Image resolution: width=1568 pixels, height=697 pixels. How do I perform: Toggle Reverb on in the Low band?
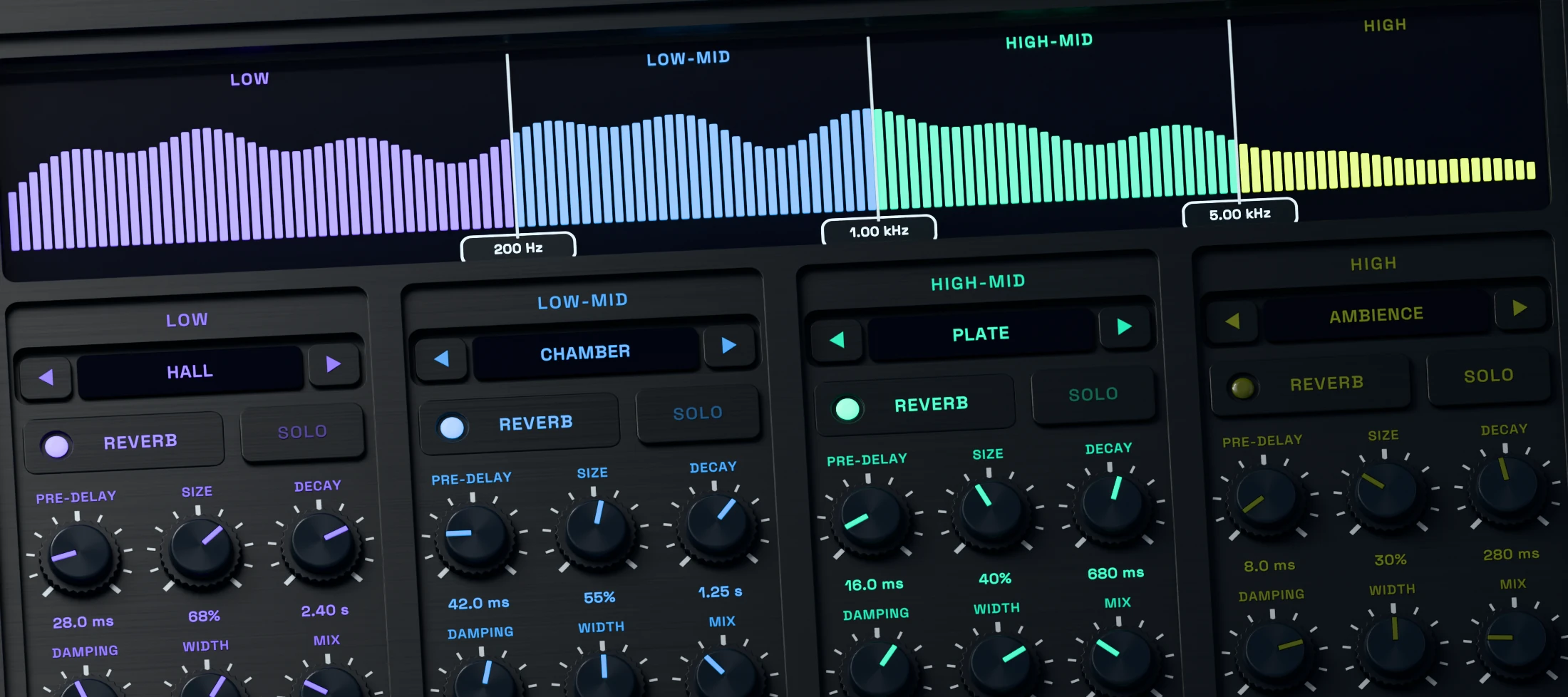coord(124,443)
